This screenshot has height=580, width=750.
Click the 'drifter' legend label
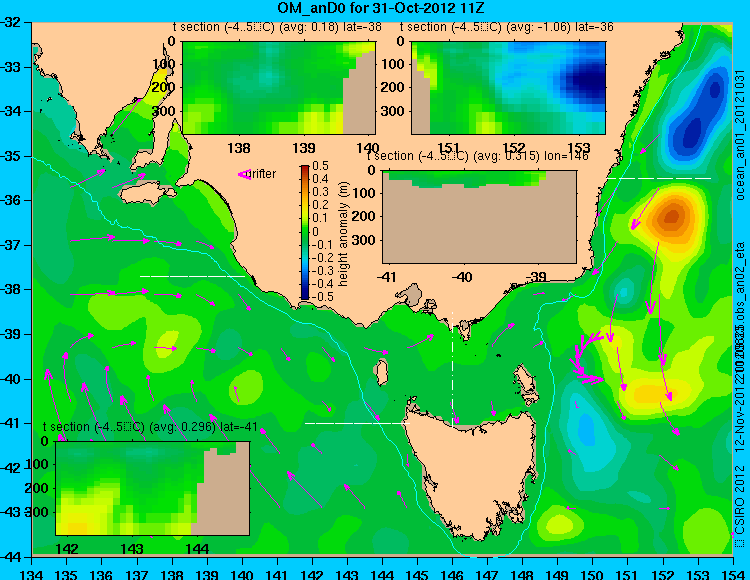(263, 174)
